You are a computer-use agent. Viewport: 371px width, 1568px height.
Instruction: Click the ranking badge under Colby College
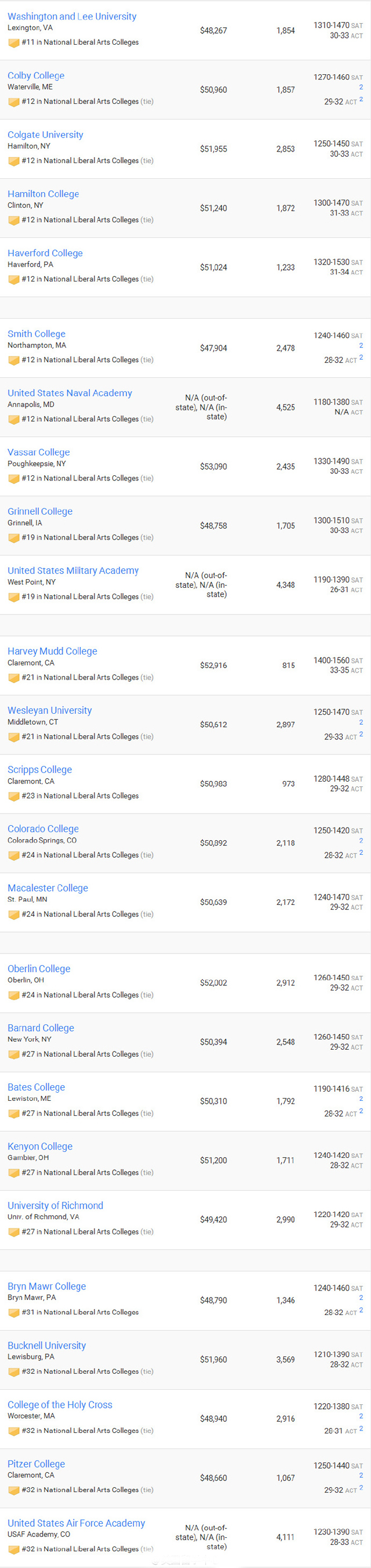13,102
